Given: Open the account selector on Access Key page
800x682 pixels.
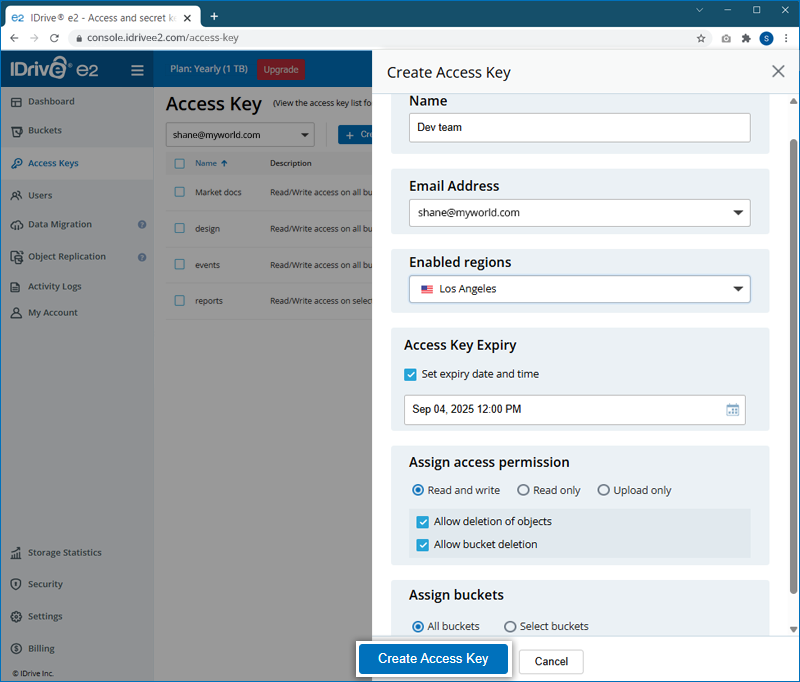Looking at the screenshot, I should click(x=239, y=135).
